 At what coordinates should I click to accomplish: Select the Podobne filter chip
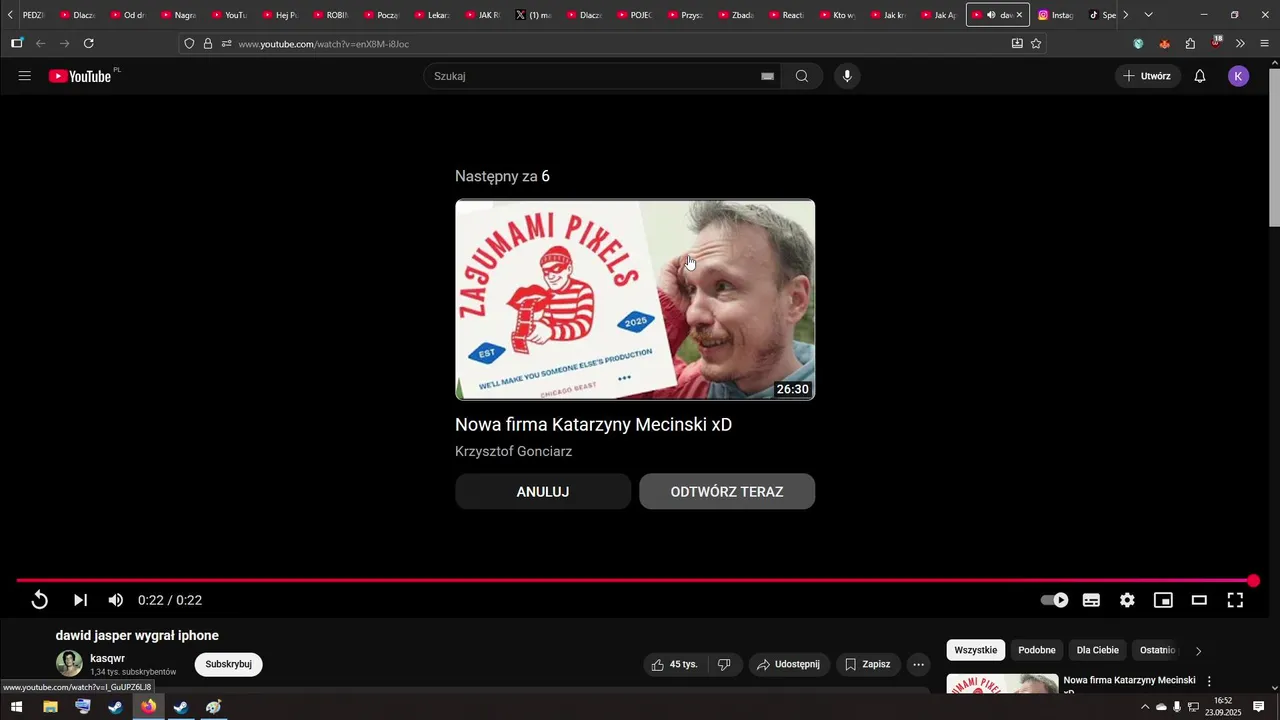click(1037, 650)
